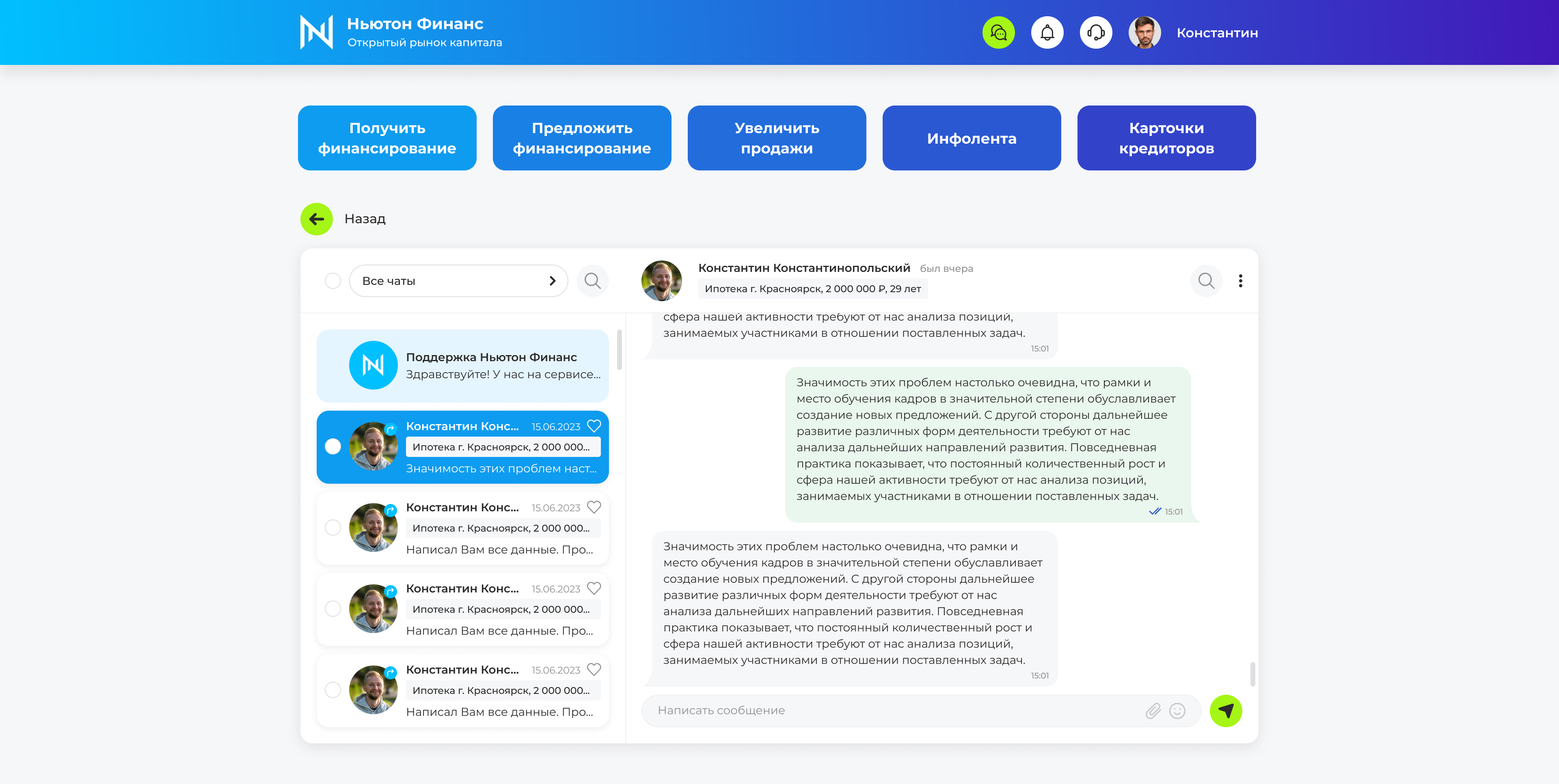Image resolution: width=1559 pixels, height=784 pixels.
Task: Click "Значимость этих проблем наст..." preview text
Action: tap(501, 469)
